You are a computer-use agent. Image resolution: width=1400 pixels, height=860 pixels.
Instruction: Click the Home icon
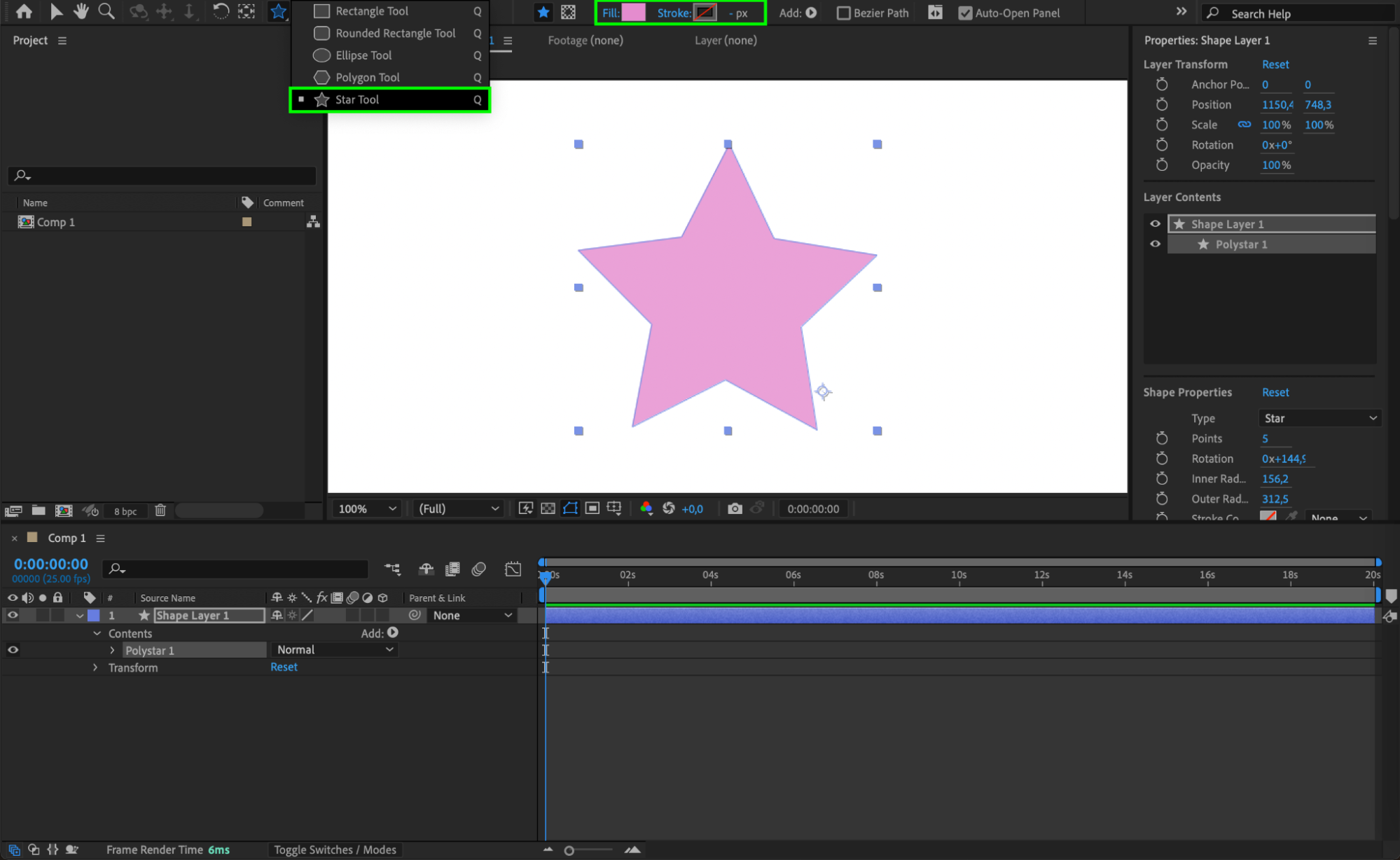[x=24, y=11]
